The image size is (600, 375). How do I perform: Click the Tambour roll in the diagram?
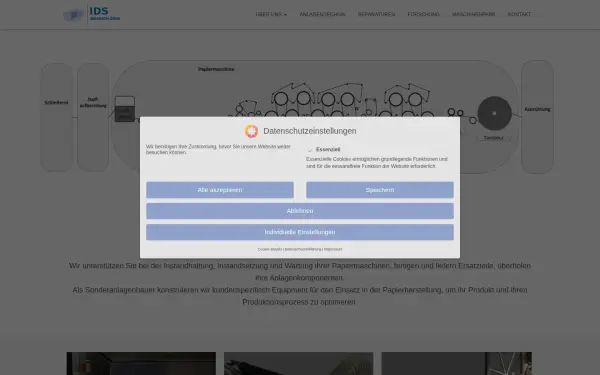point(494,113)
